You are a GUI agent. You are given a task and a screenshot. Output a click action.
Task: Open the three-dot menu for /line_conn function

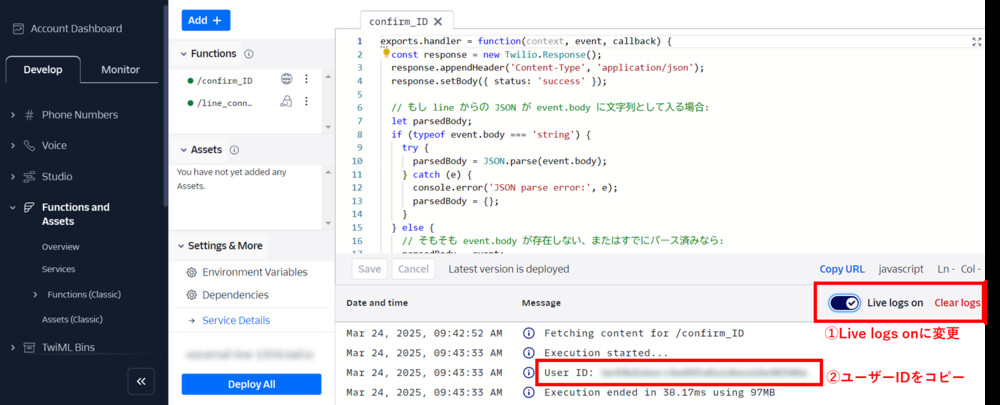coord(307,102)
